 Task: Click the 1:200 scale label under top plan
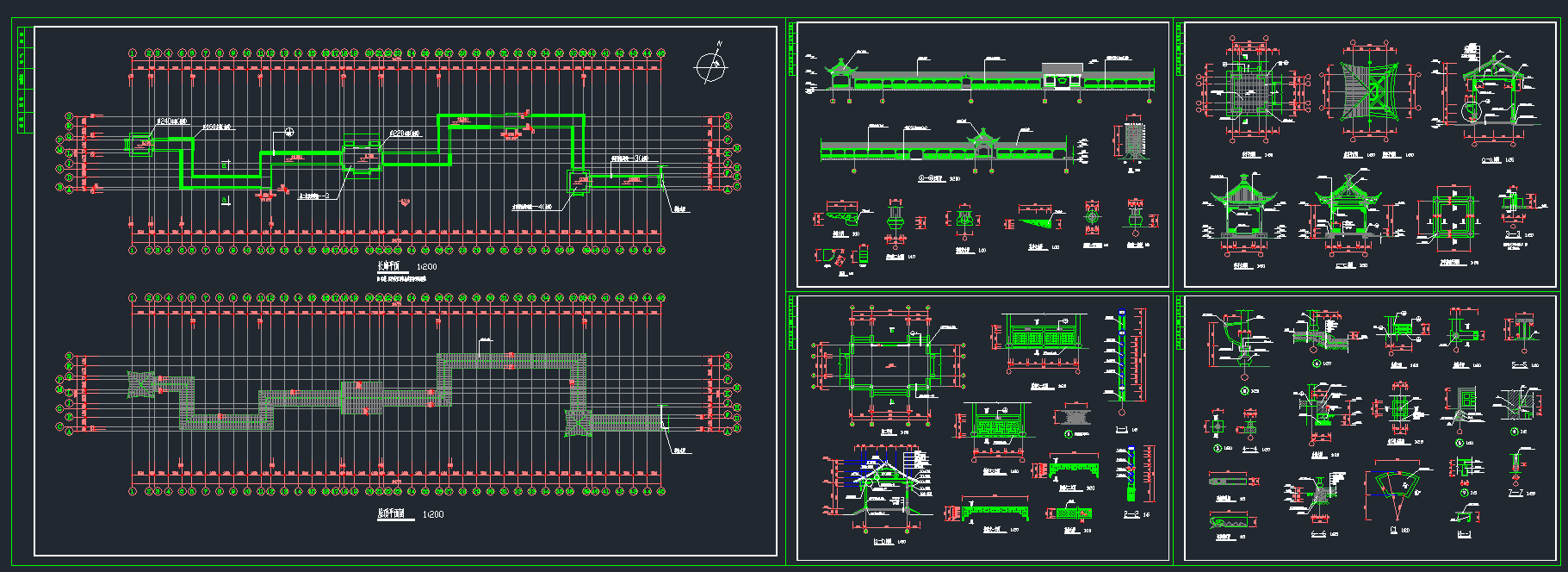coord(427,267)
